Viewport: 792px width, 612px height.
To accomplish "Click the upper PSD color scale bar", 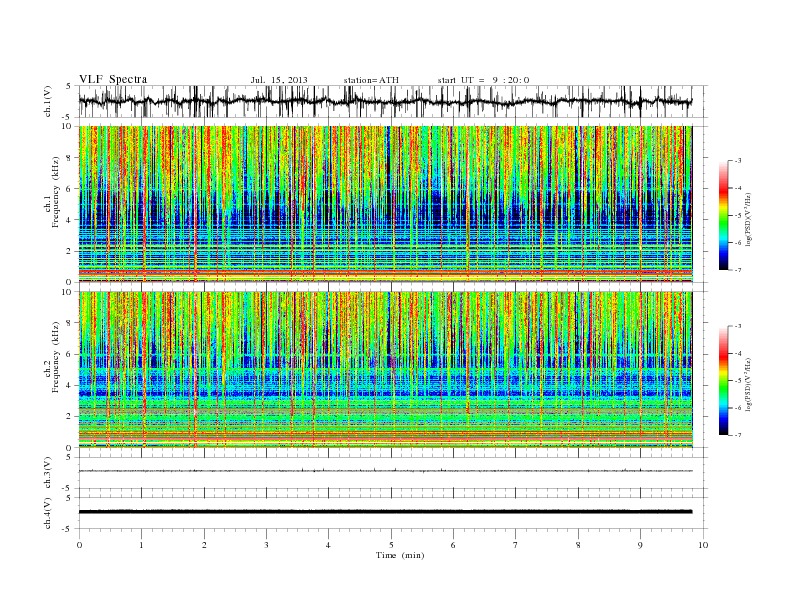I will pyautogui.click(x=723, y=215).
